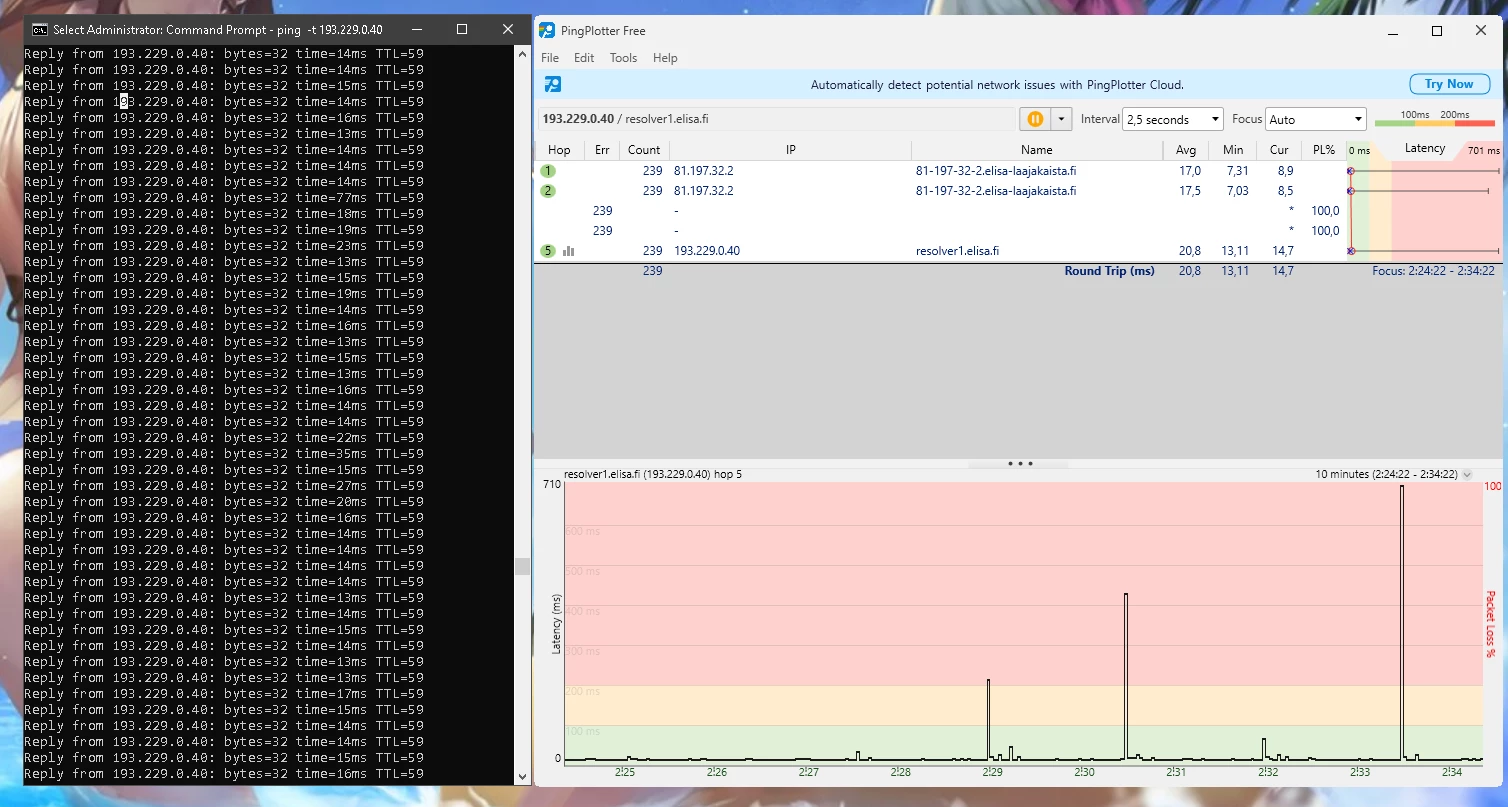Click the time=77ms reply line in Command Prompt
Screen dimensions: 1508x807
click(224, 198)
